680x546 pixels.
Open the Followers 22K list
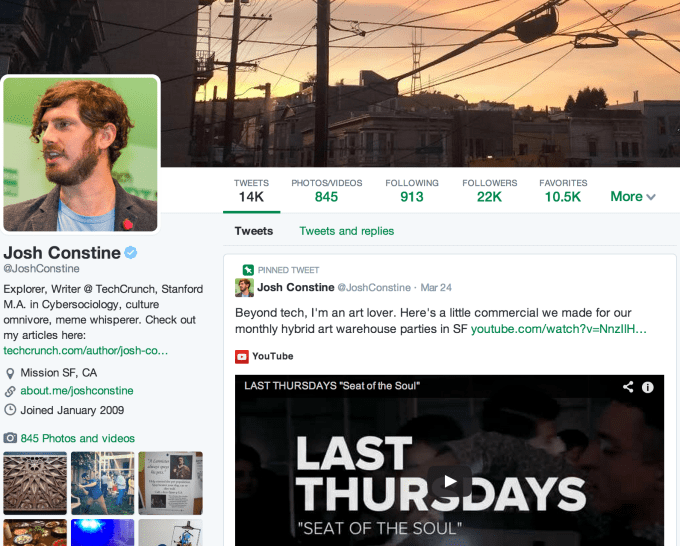(x=490, y=191)
